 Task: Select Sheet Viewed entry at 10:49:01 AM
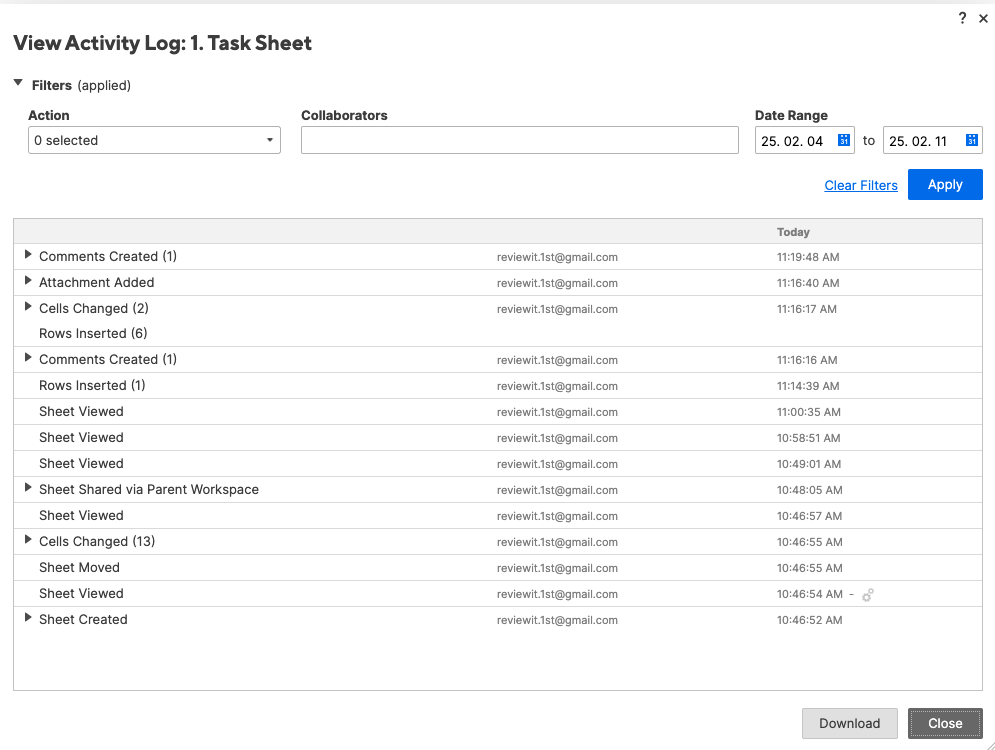81,464
